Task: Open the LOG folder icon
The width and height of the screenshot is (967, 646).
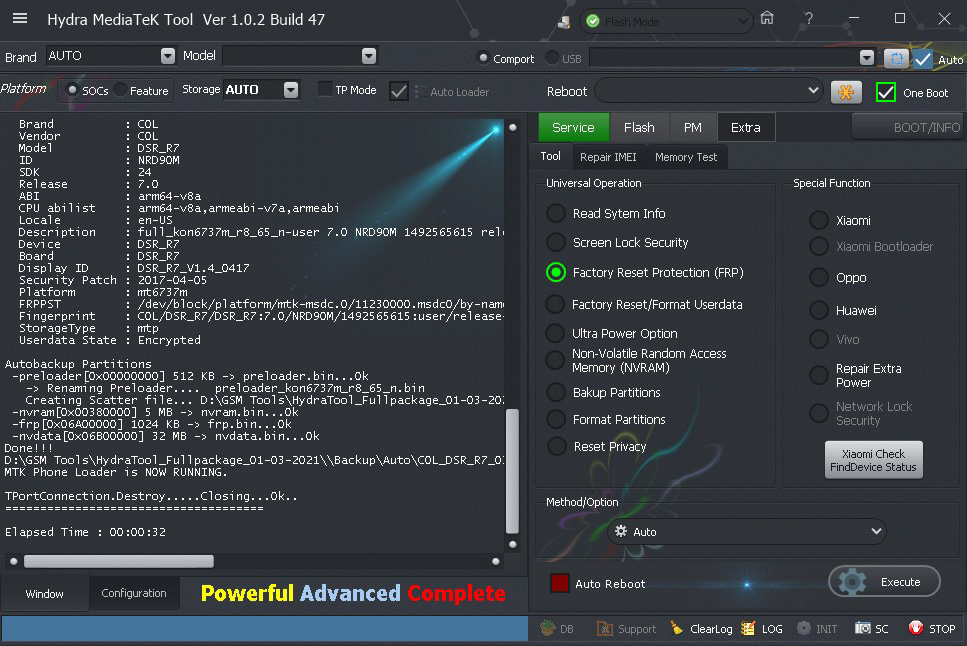Action: (x=748, y=629)
